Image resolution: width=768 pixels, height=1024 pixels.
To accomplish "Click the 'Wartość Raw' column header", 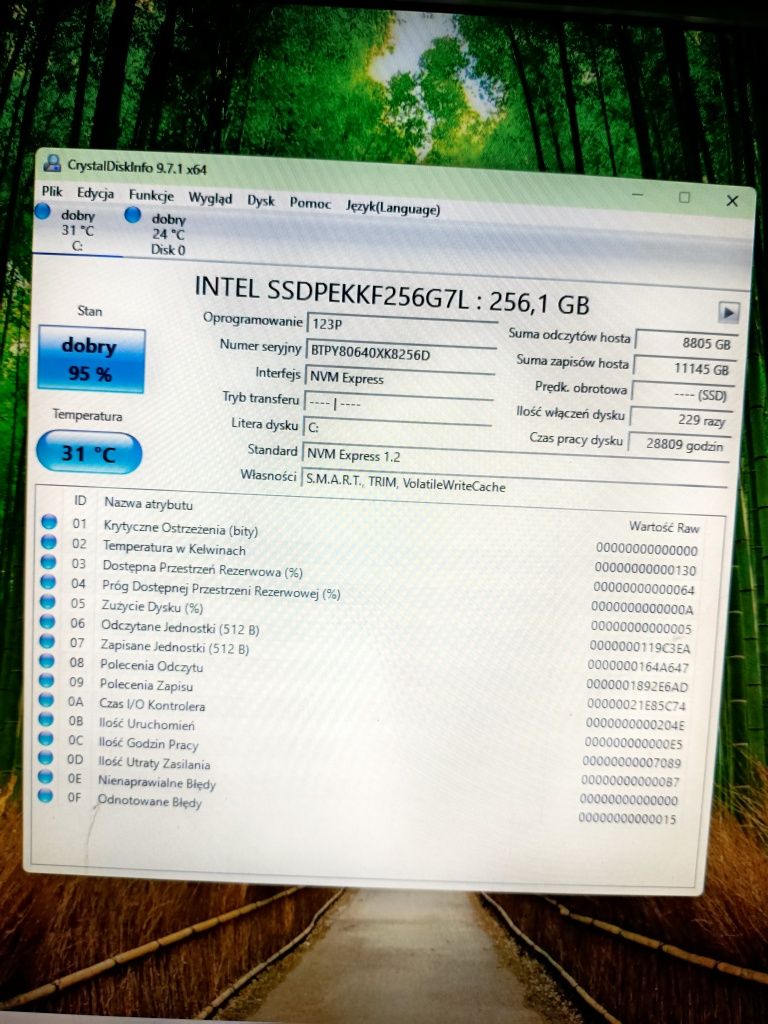I will pyautogui.click(x=664, y=527).
